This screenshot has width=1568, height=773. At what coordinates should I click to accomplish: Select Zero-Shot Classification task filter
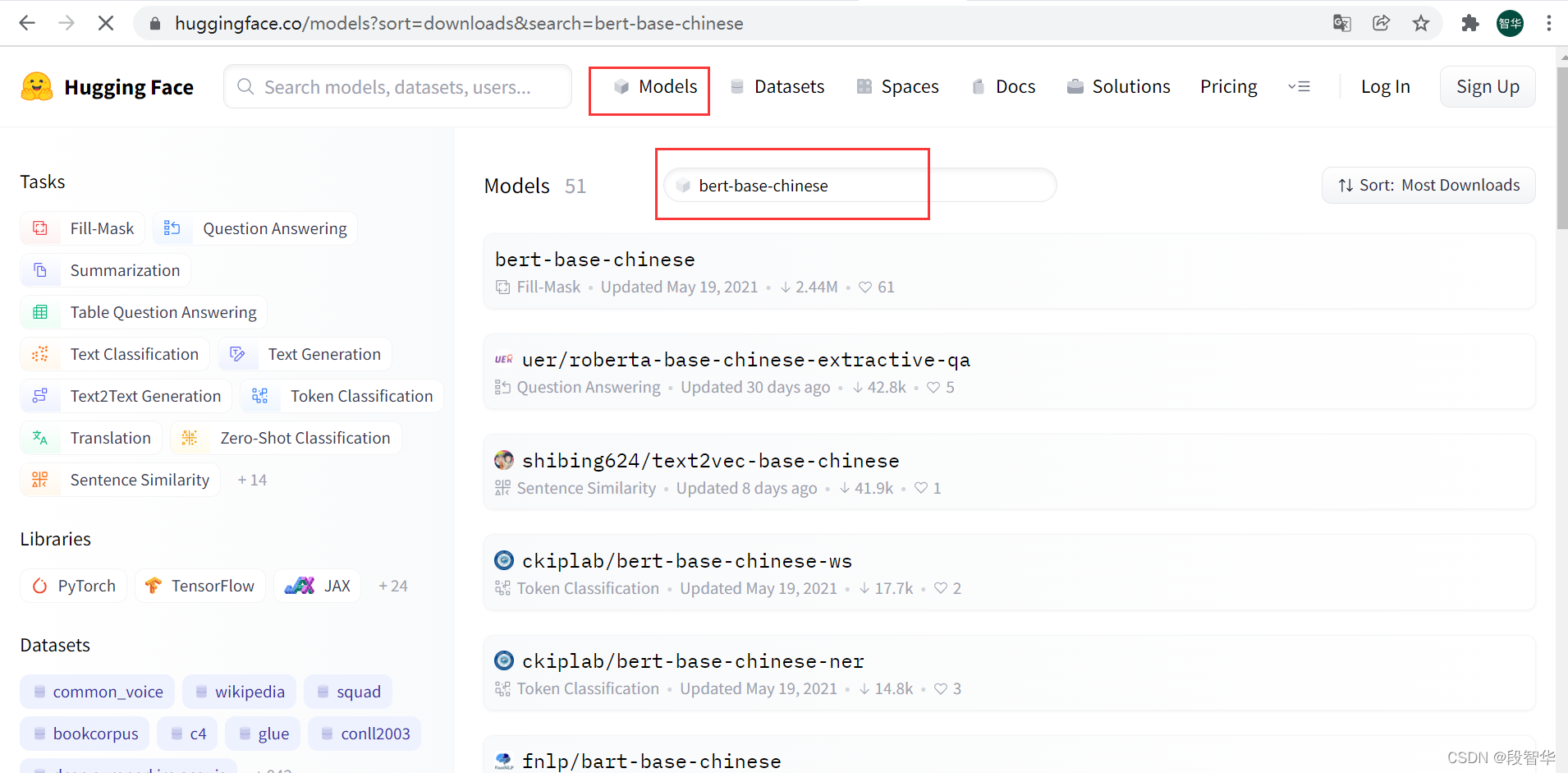pos(286,438)
